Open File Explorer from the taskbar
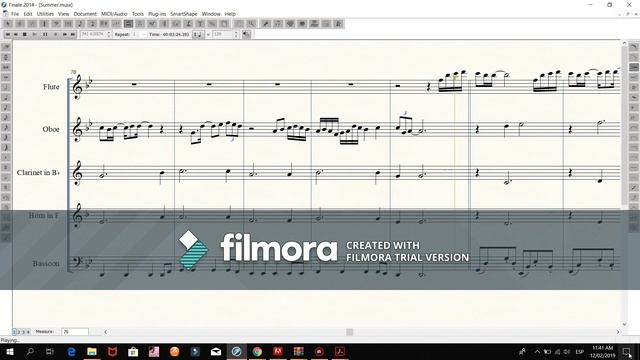The width and height of the screenshot is (640, 360). (x=92, y=351)
